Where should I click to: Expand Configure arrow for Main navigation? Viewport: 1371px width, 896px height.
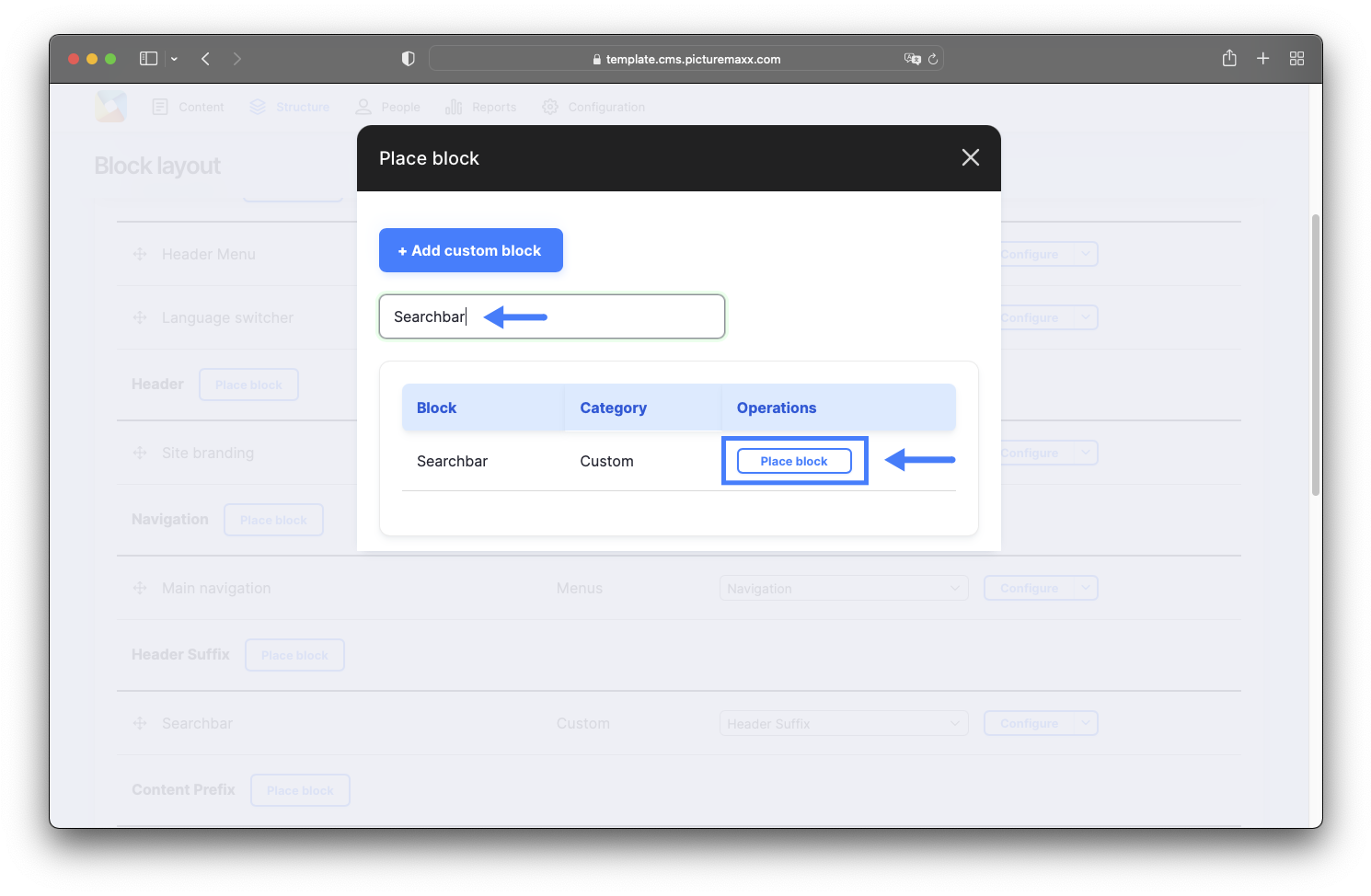(1086, 588)
